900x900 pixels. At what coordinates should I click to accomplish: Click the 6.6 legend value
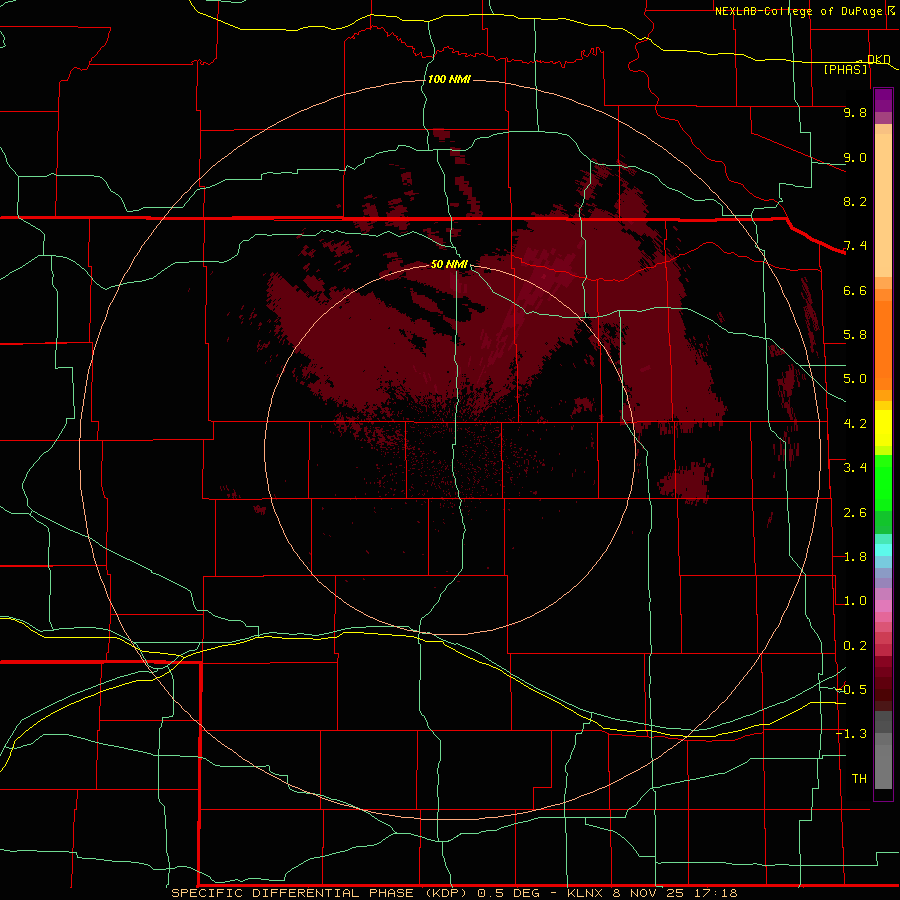(855, 290)
